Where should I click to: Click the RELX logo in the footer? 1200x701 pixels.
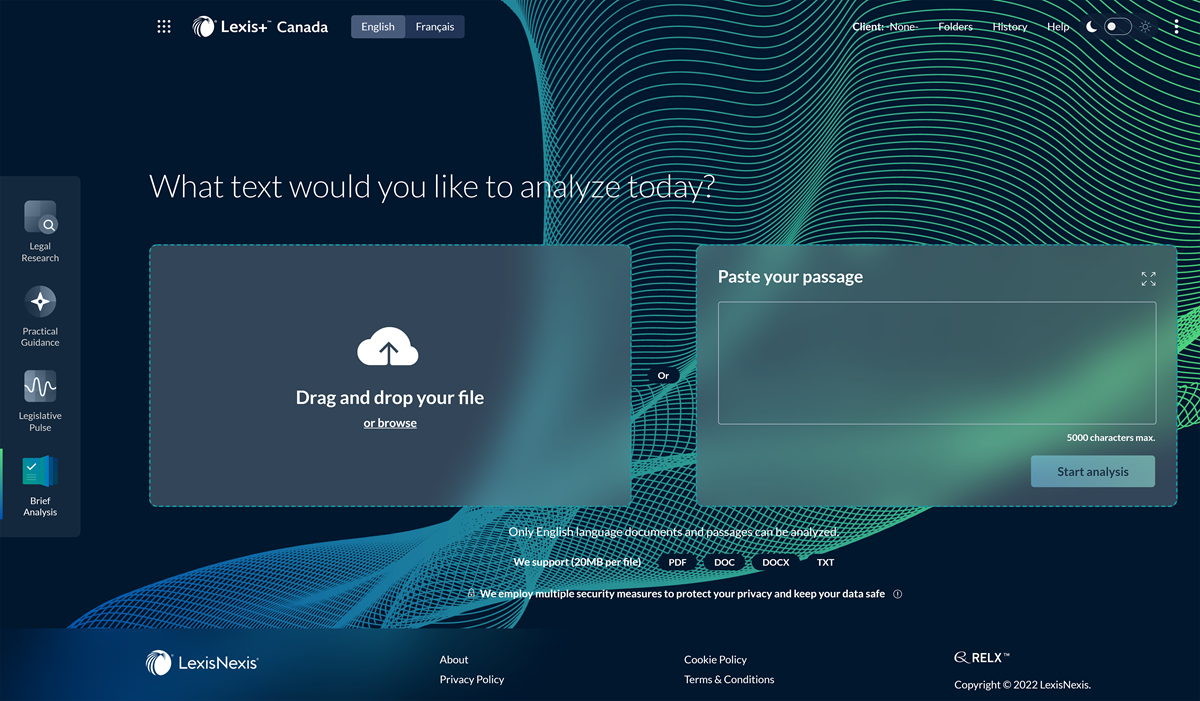pyautogui.click(x=982, y=657)
